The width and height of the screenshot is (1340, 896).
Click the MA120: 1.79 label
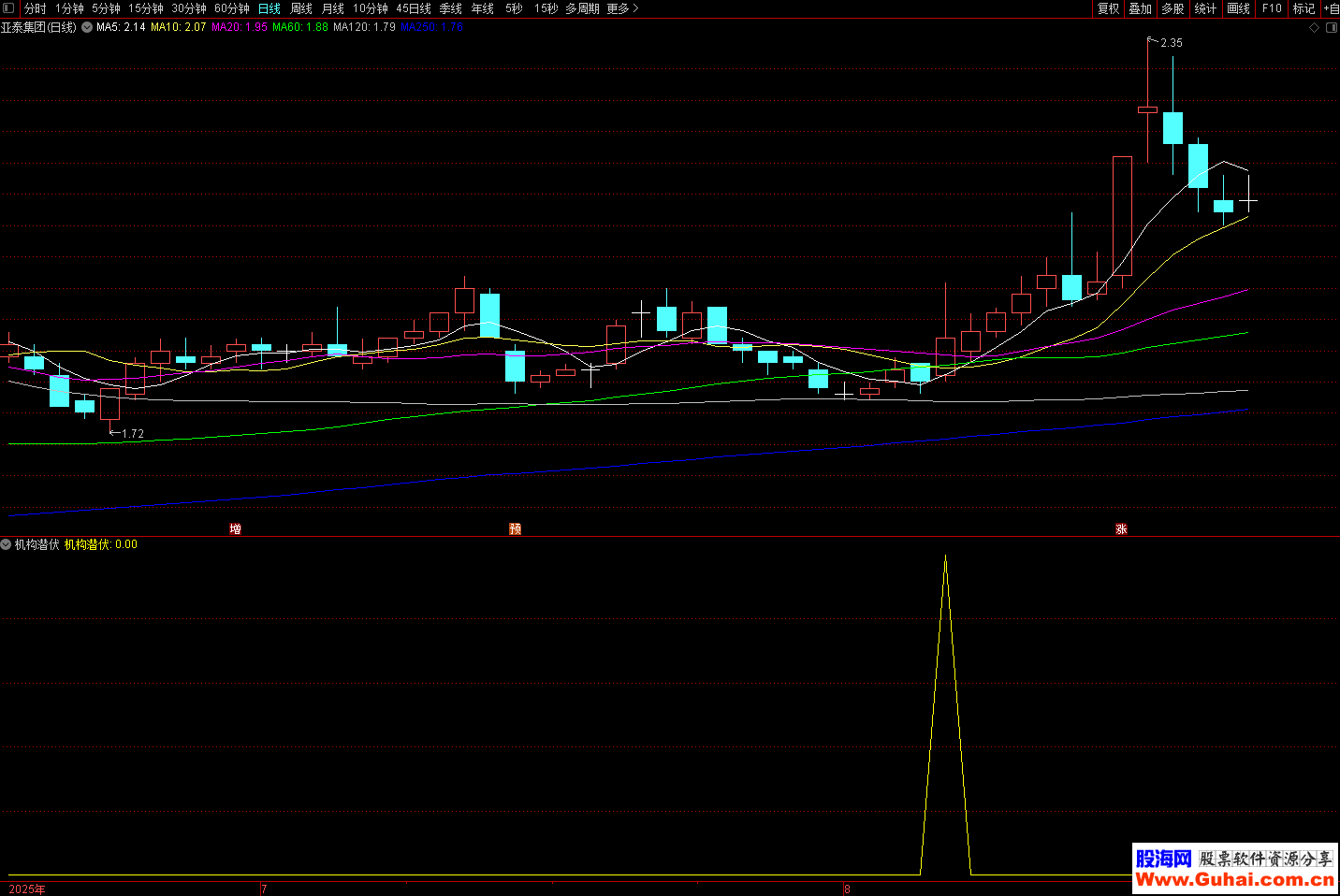click(x=364, y=27)
